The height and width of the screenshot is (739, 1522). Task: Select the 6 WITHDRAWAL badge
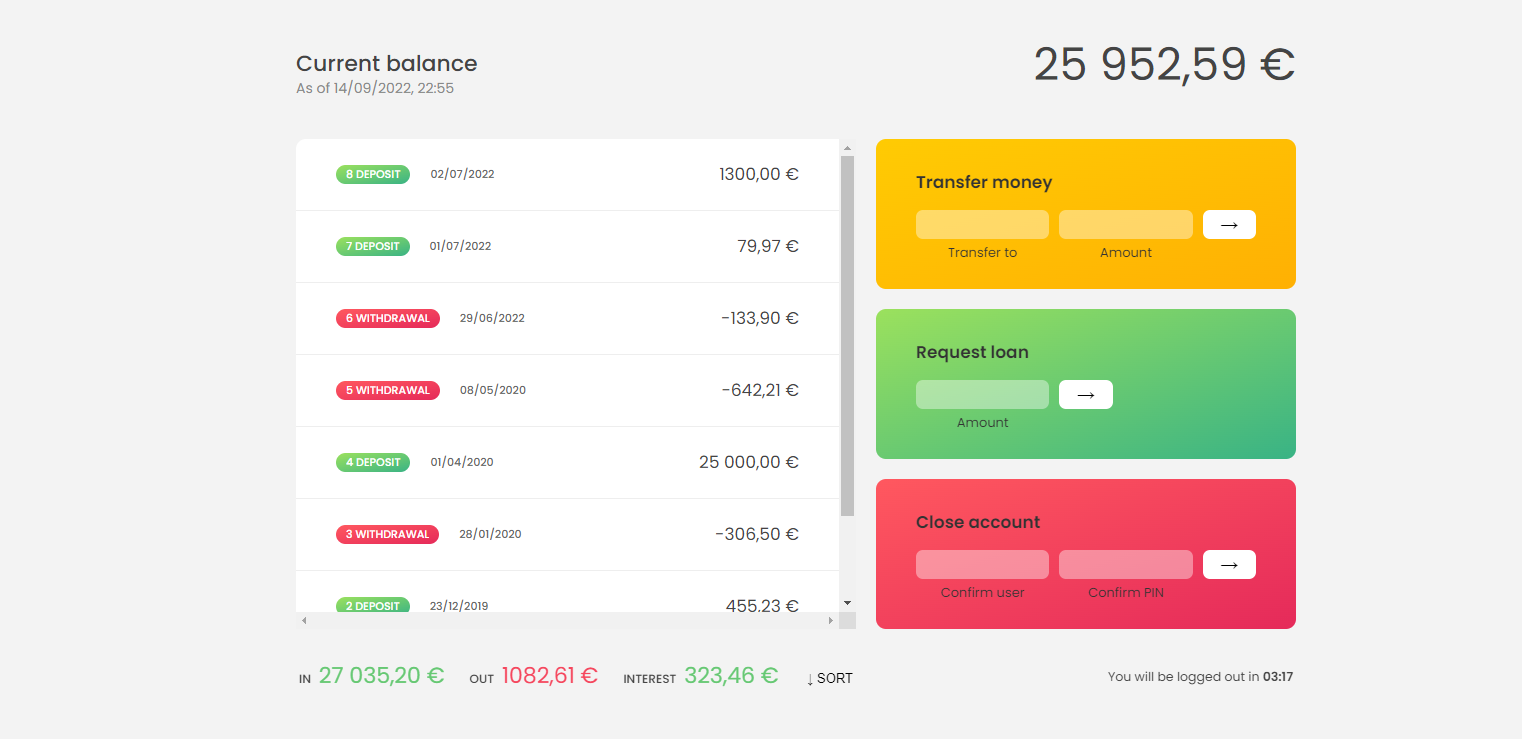[x=387, y=318]
